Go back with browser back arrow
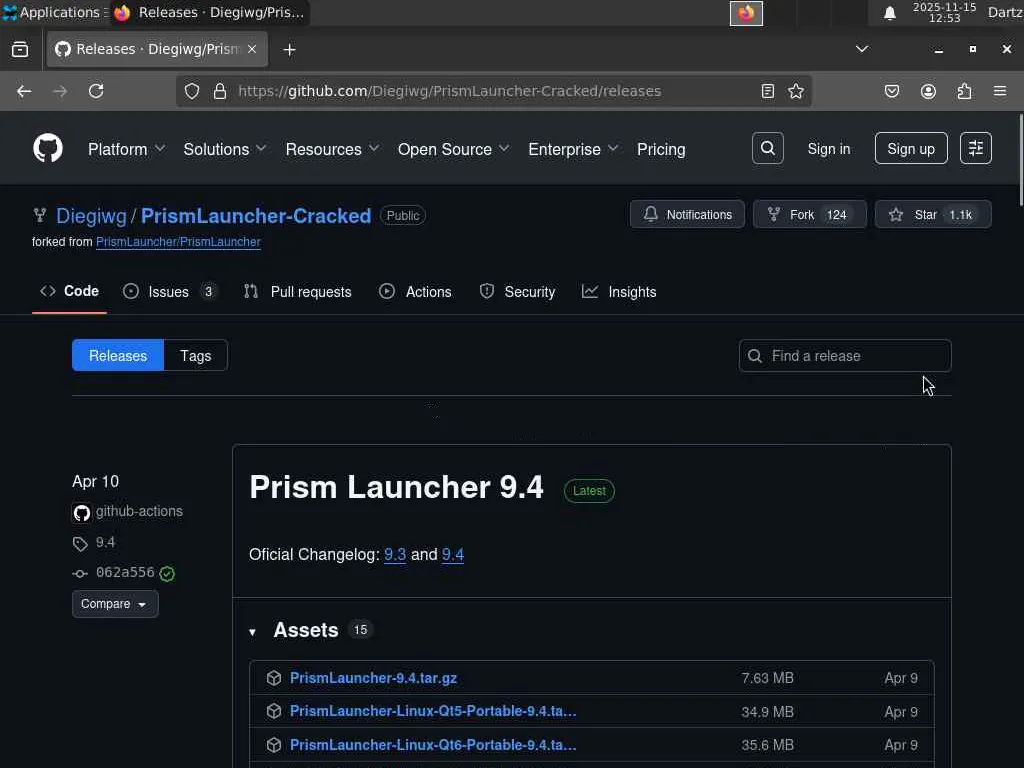 (x=24, y=91)
